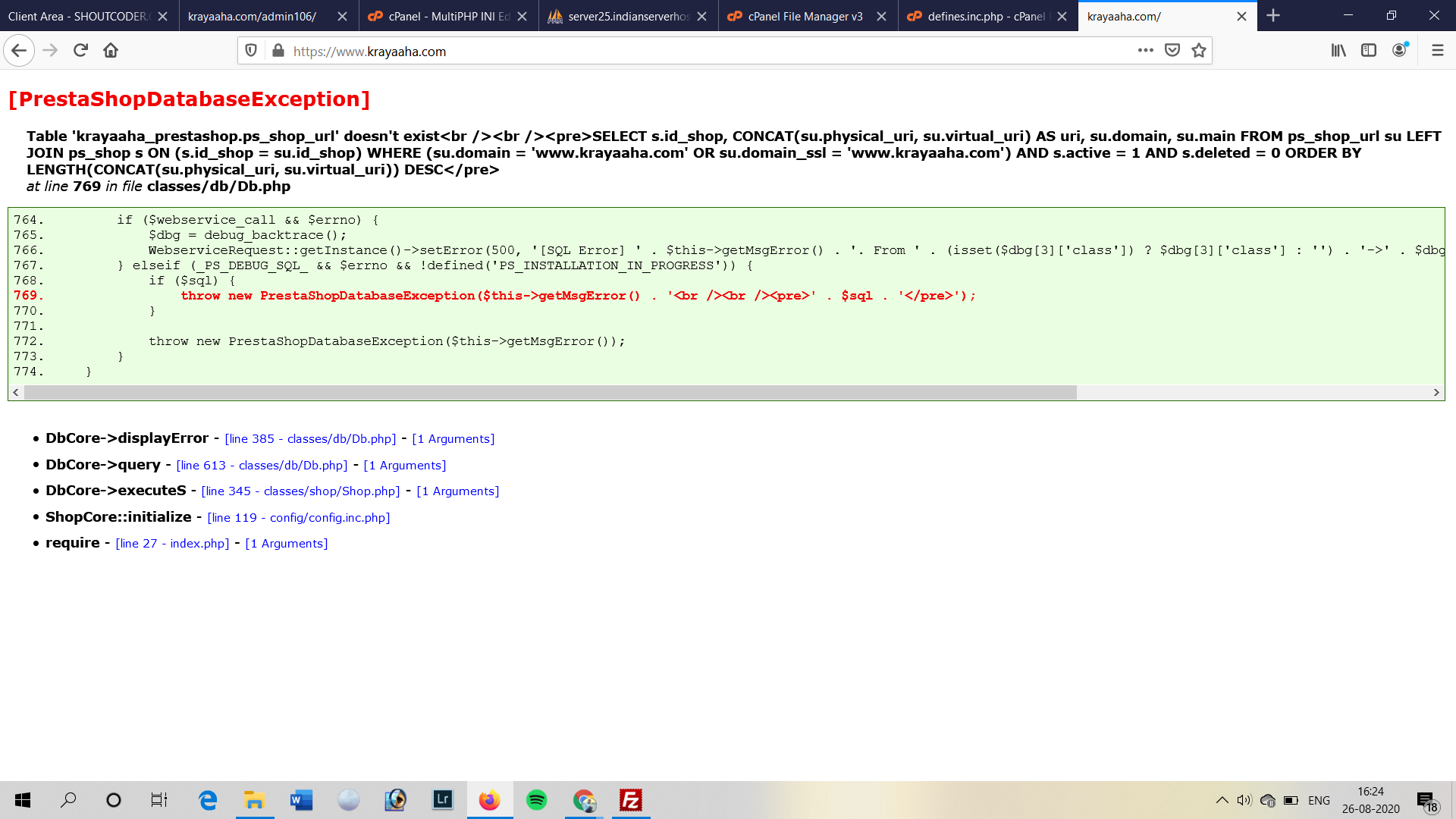
Task: Open line 385 classes/db/Db.php link
Action: [310, 439]
